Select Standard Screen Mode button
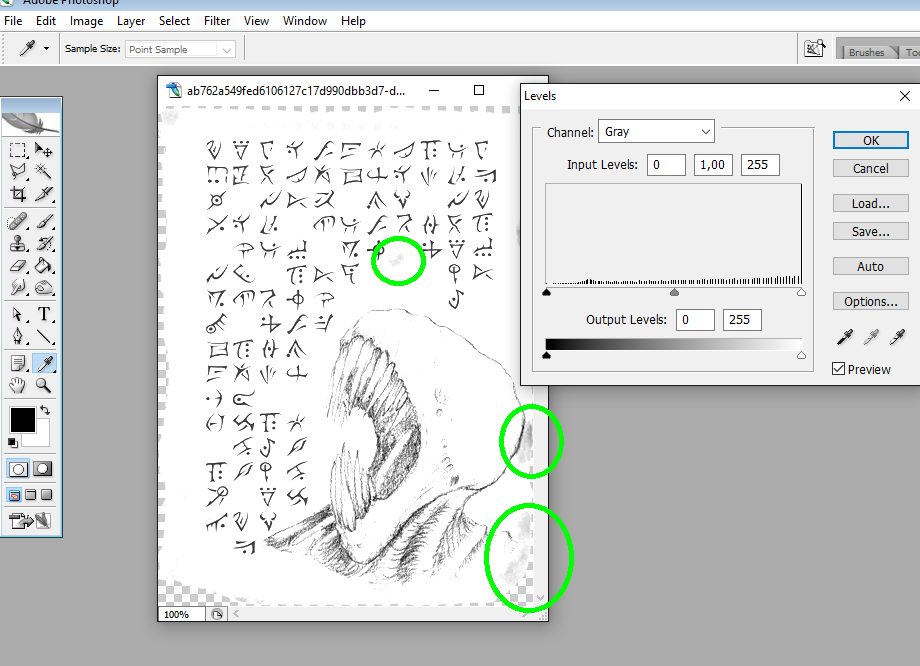This screenshot has height=666, width=920. (15, 495)
